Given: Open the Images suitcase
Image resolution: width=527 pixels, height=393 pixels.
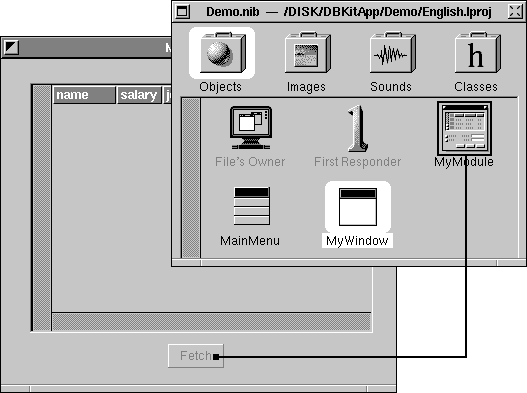Looking at the screenshot, I should tap(308, 52).
